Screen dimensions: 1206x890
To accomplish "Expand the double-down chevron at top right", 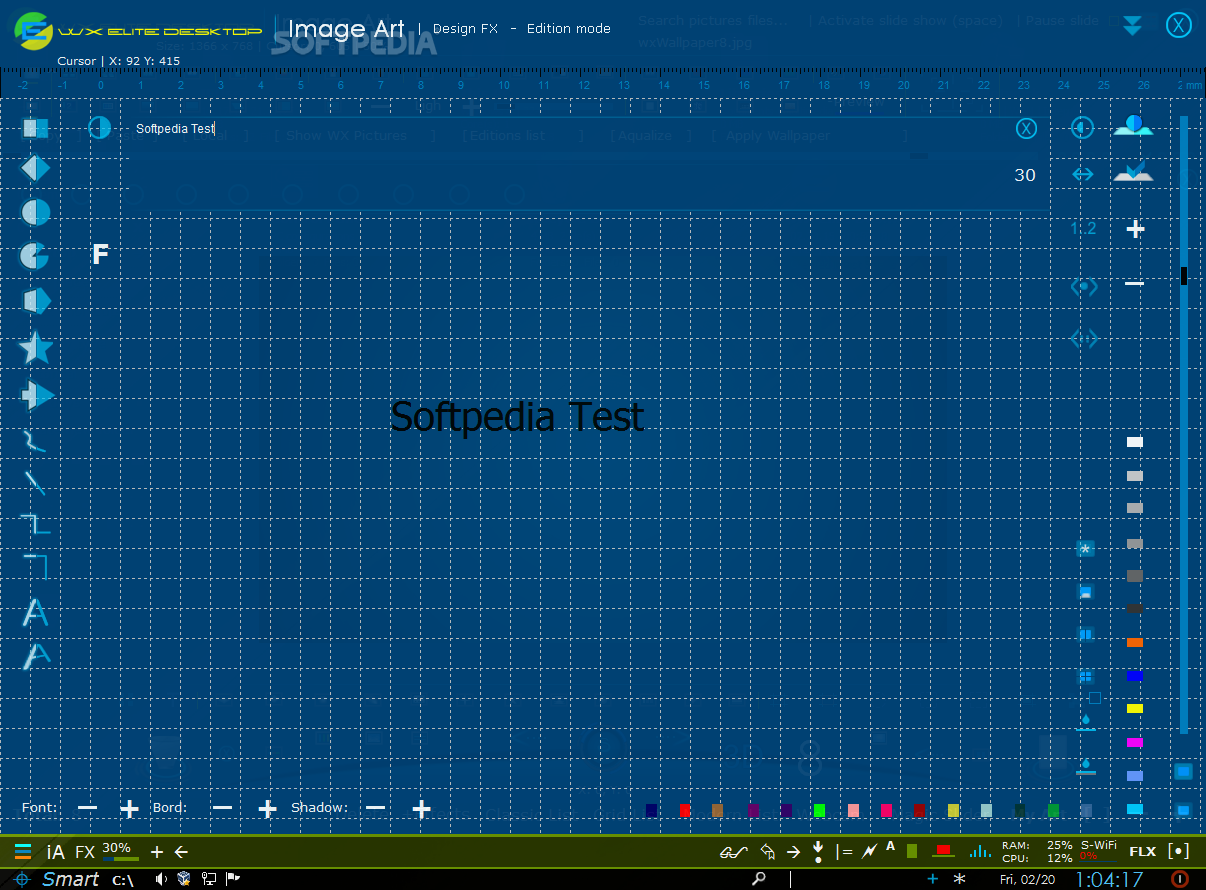I will 1132,26.
